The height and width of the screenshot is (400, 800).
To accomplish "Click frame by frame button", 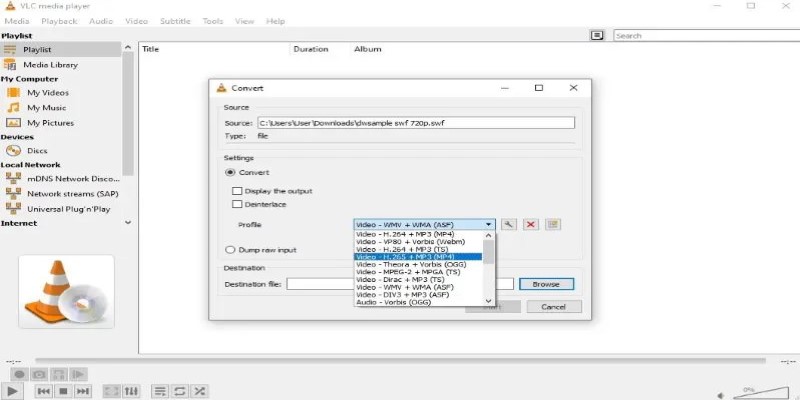I will [x=78, y=374].
